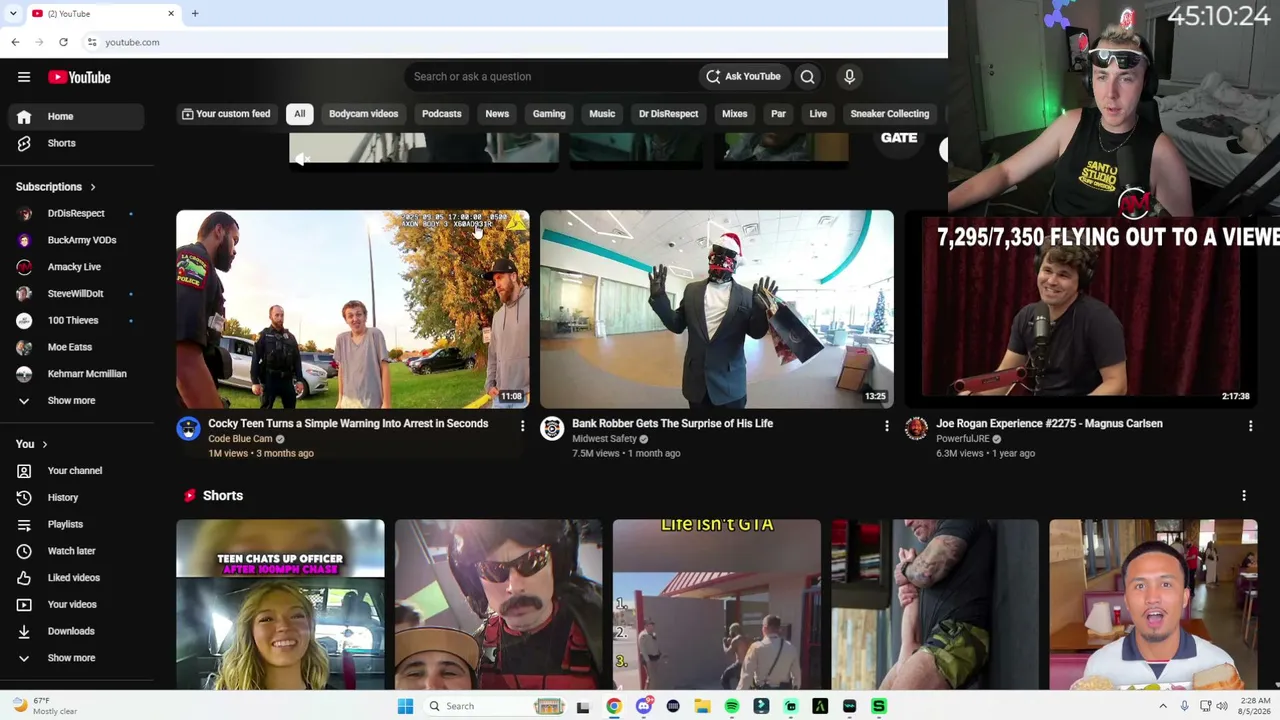Image resolution: width=1280 pixels, height=720 pixels.
Task: Open the taskbar volume control
Action: (x=1221, y=706)
